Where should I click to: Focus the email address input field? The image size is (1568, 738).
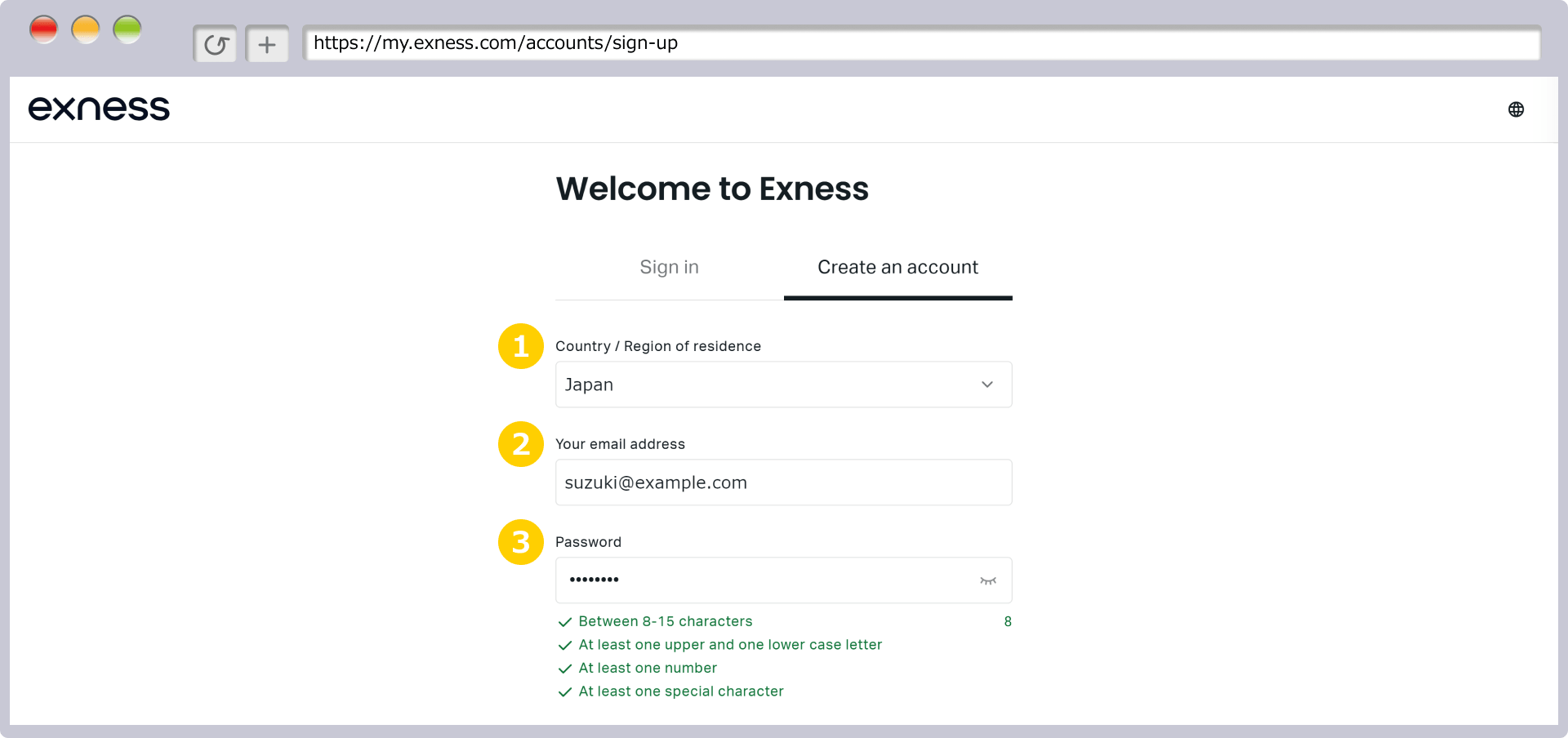click(783, 482)
